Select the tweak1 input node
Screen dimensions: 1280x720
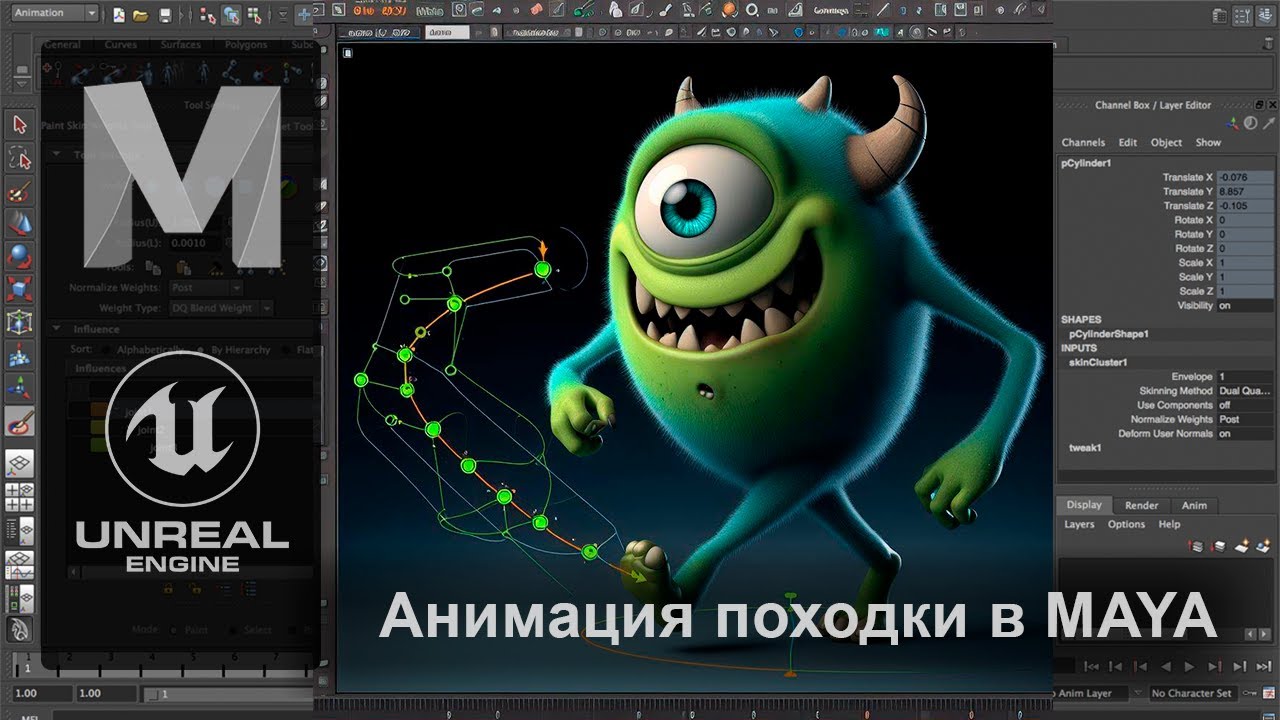[x=1085, y=448]
